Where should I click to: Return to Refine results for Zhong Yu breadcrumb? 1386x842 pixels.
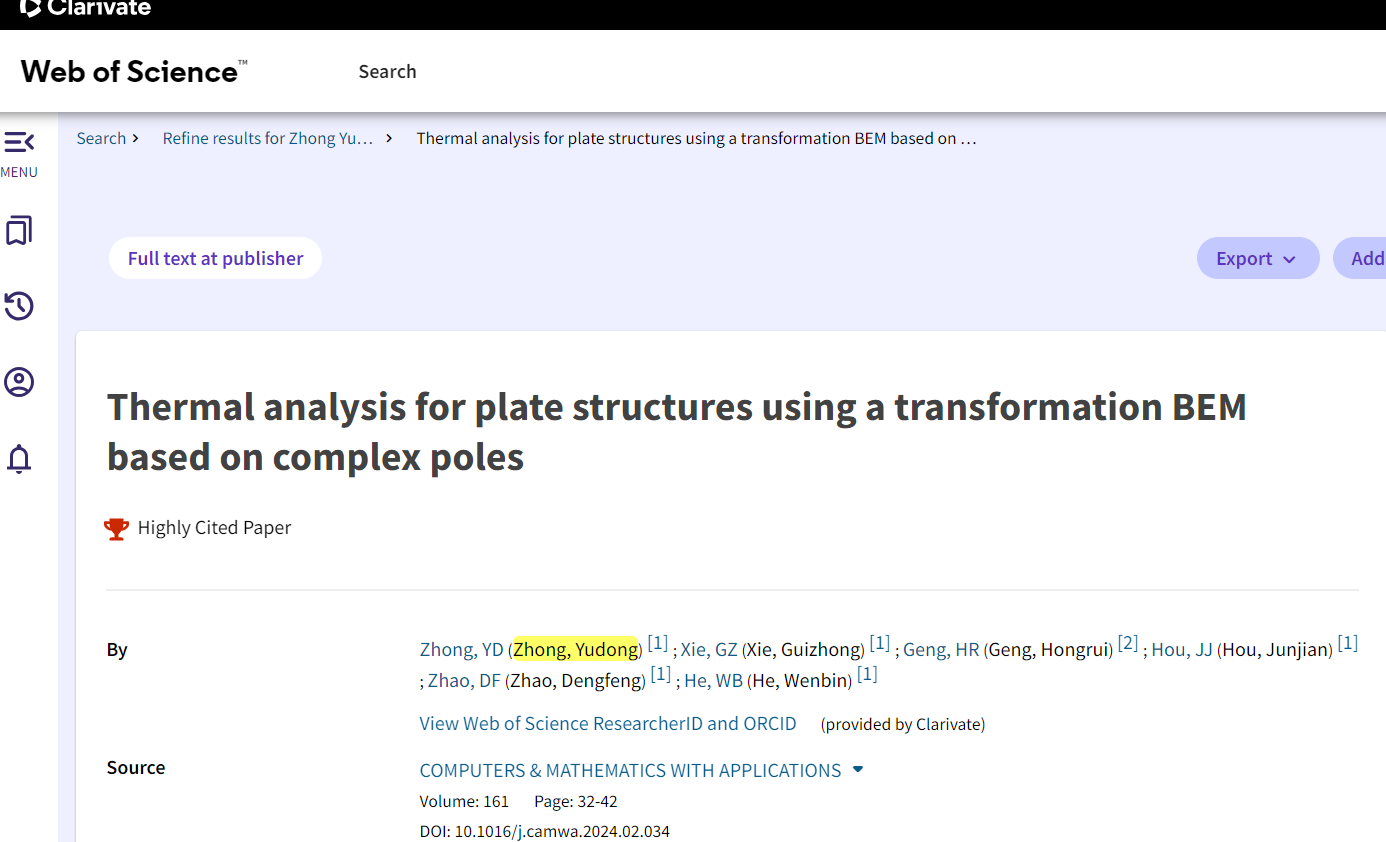coord(268,138)
